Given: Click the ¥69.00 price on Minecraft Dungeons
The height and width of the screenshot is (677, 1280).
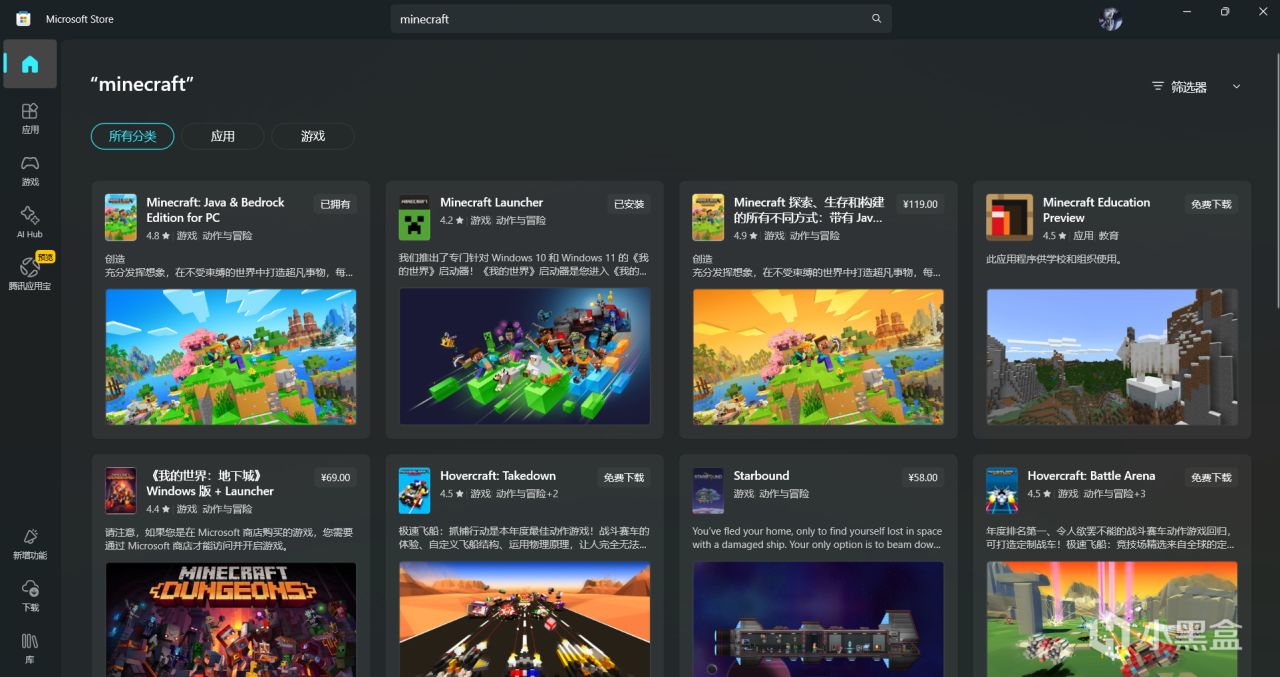Looking at the screenshot, I should click(335, 478).
